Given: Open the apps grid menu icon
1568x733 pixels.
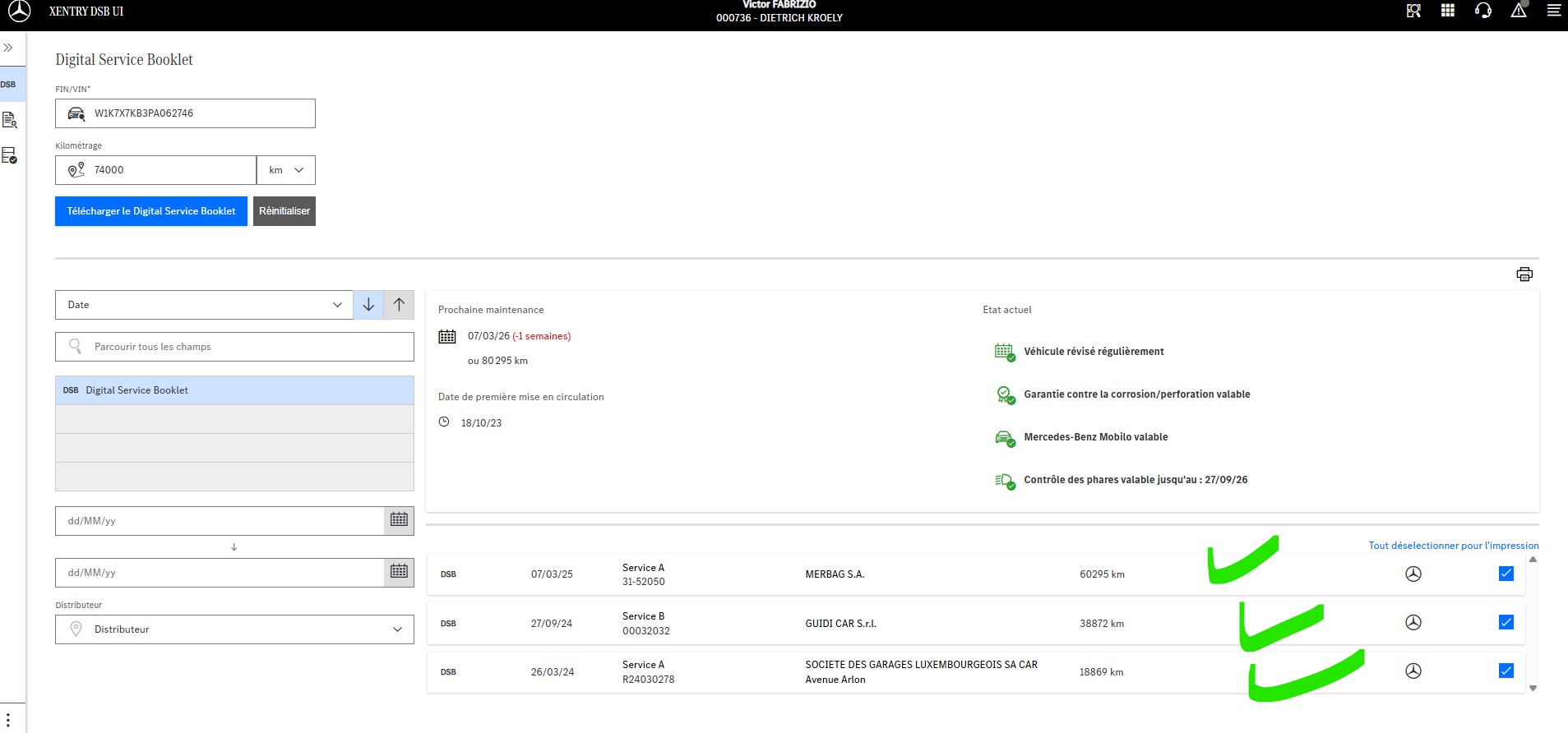Looking at the screenshot, I should 1448,11.
